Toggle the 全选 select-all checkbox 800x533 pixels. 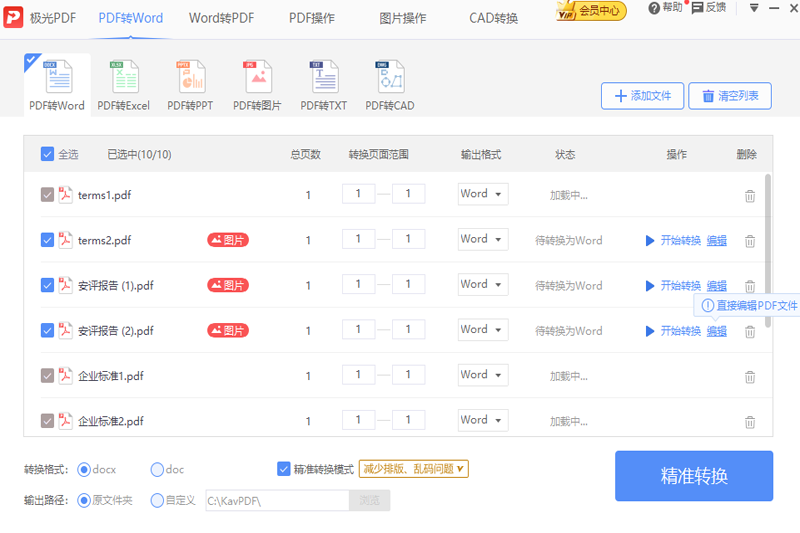tap(48, 154)
